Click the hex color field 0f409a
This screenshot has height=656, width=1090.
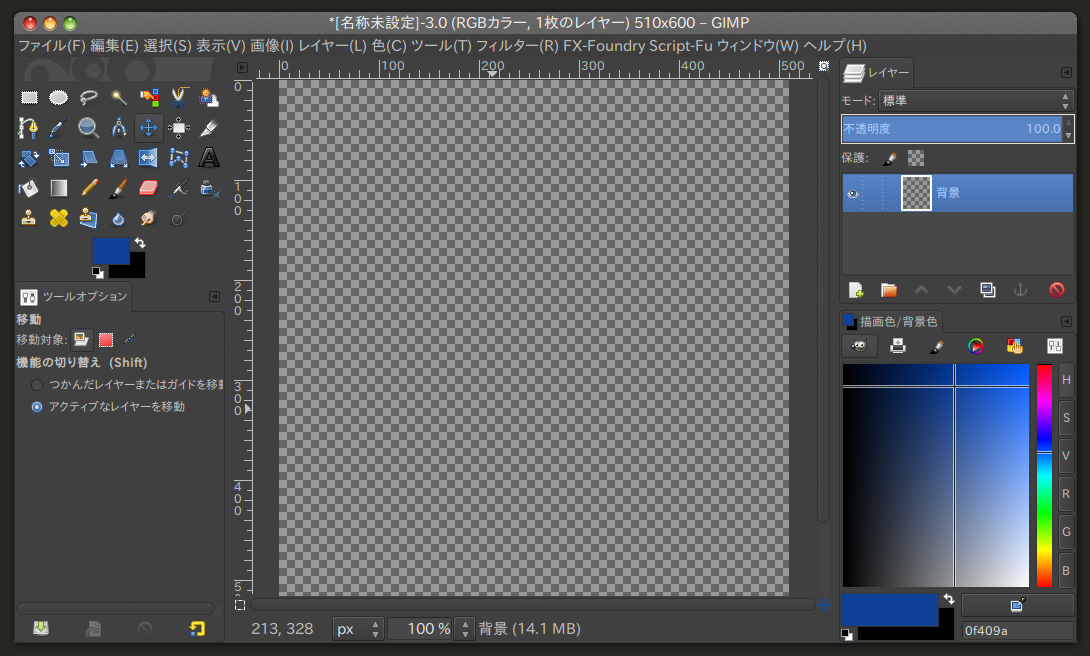1018,631
